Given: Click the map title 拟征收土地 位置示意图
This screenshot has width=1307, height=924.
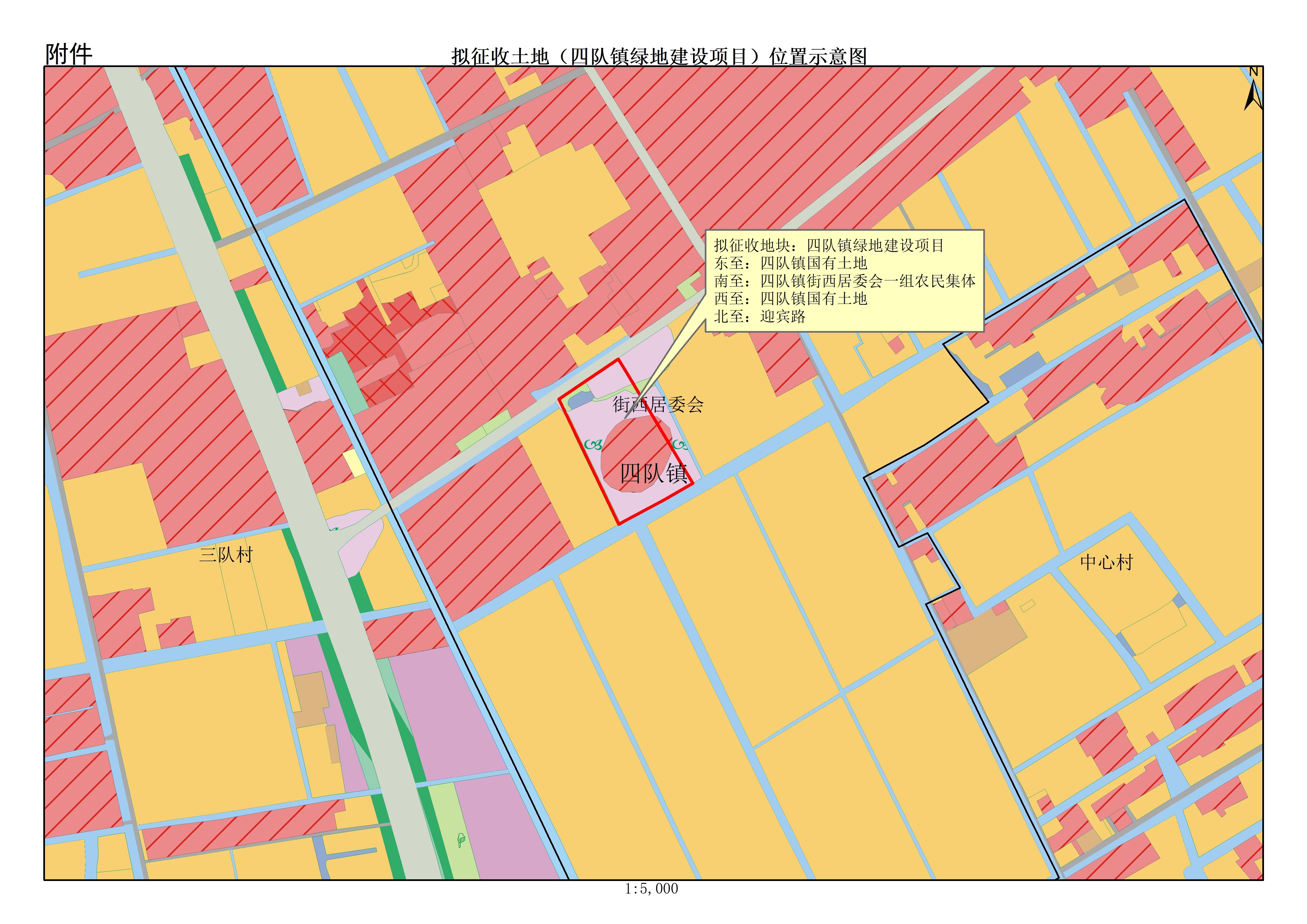Looking at the screenshot, I should click(x=659, y=56).
